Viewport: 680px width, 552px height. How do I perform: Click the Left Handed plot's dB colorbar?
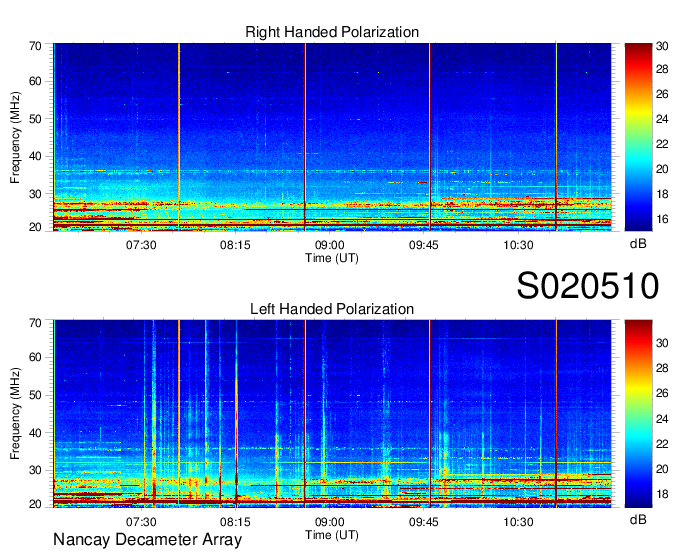click(x=638, y=414)
